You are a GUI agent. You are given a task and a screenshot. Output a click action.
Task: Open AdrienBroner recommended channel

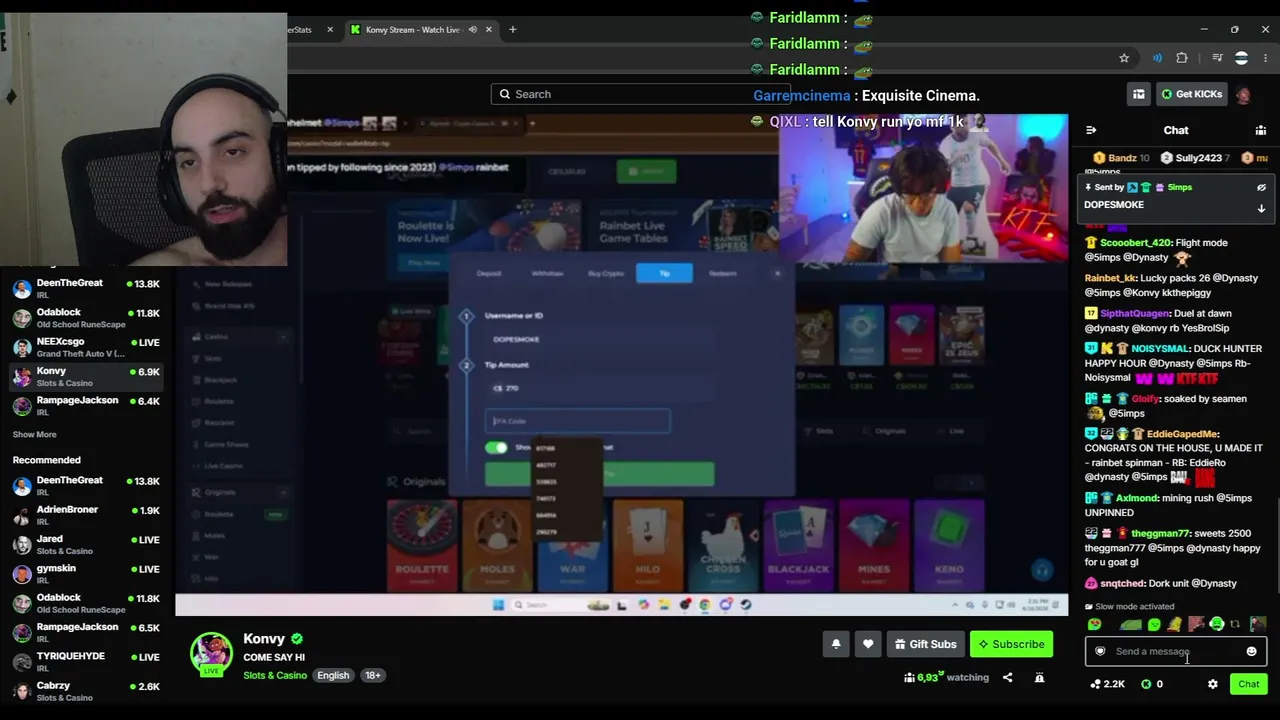[86, 515]
